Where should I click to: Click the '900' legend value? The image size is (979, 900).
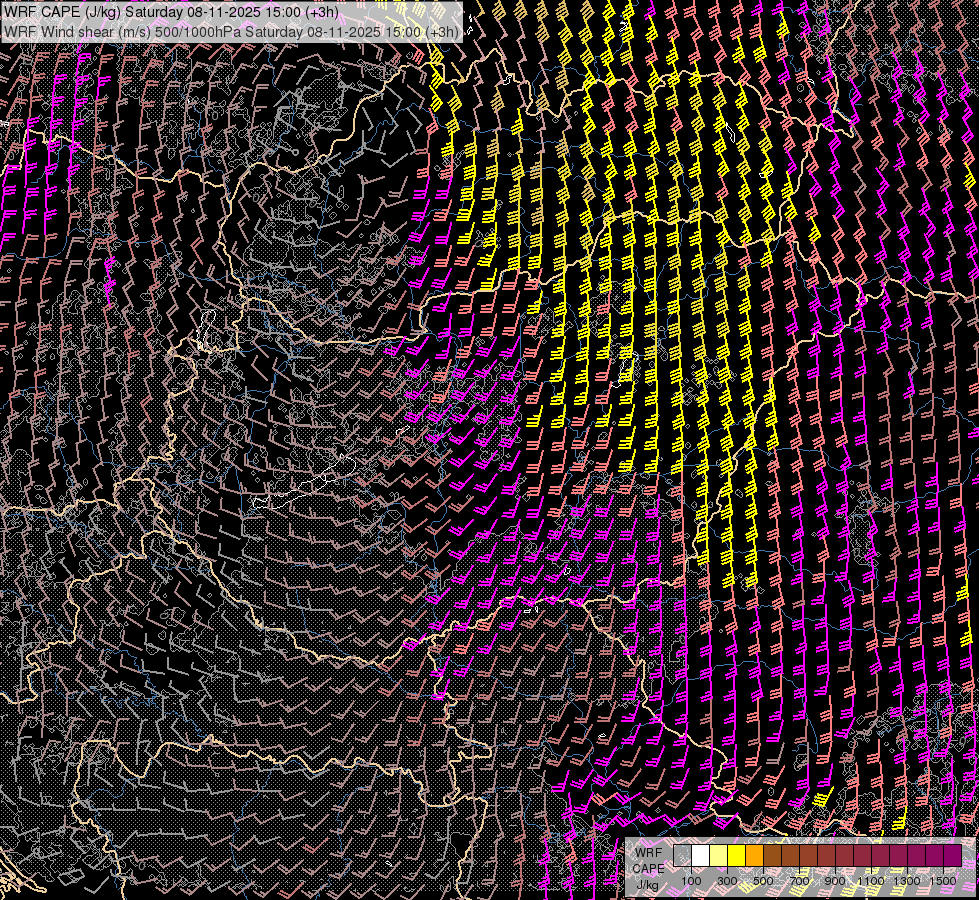click(835, 881)
